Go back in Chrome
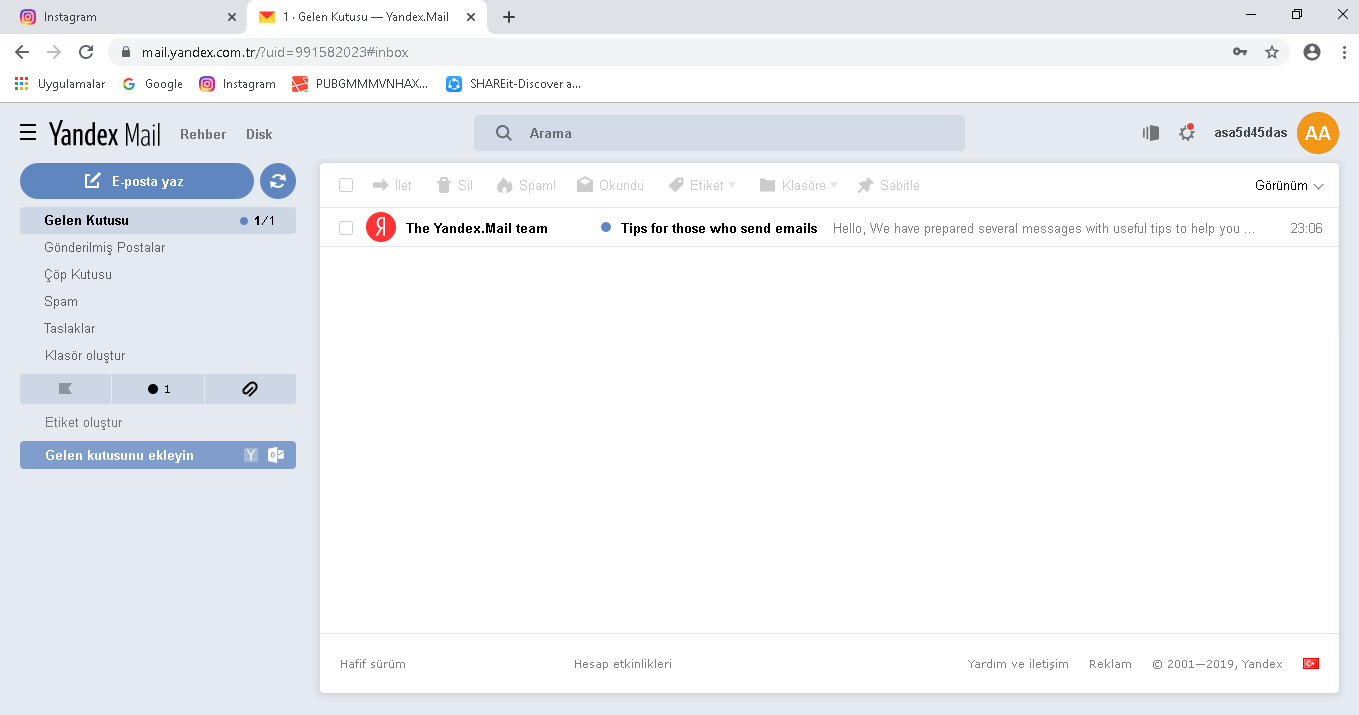The image size is (1359, 715). point(22,52)
